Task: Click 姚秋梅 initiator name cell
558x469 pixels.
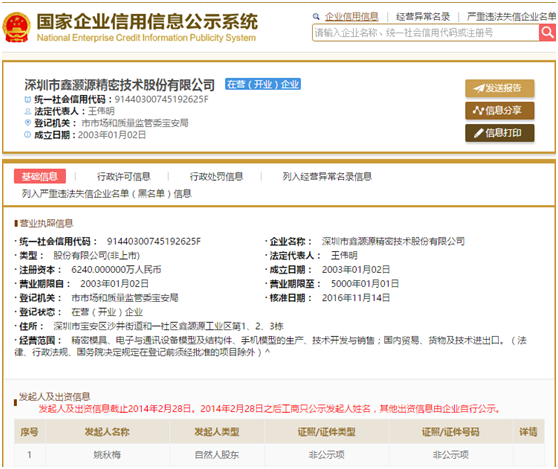Action: click(x=107, y=454)
